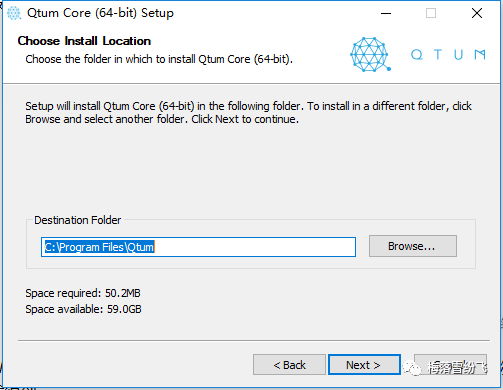Go back with the < Back button
The height and width of the screenshot is (390, 503).
coord(289,365)
